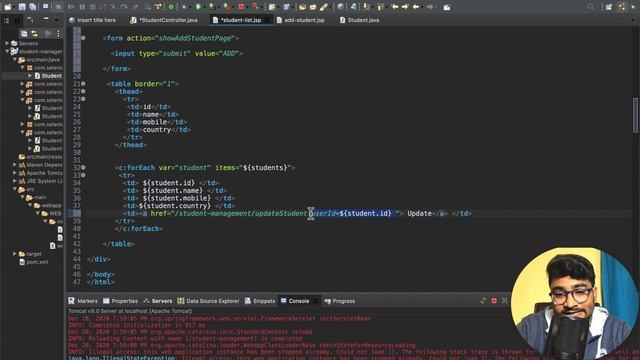
Task: Click the Remove Launch X icon in Console
Action: point(504,301)
